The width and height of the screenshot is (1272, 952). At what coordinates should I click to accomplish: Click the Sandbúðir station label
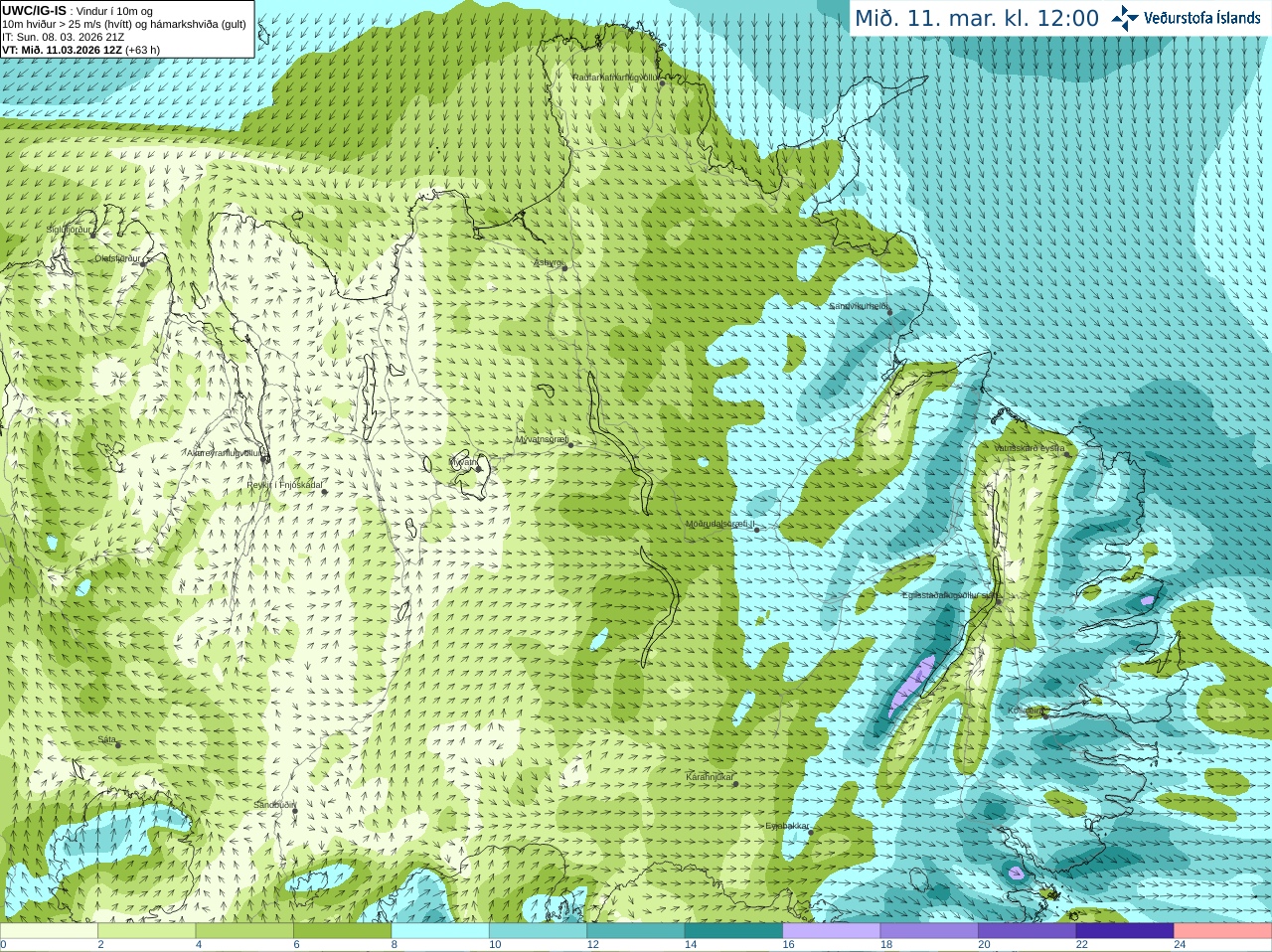[x=274, y=805]
